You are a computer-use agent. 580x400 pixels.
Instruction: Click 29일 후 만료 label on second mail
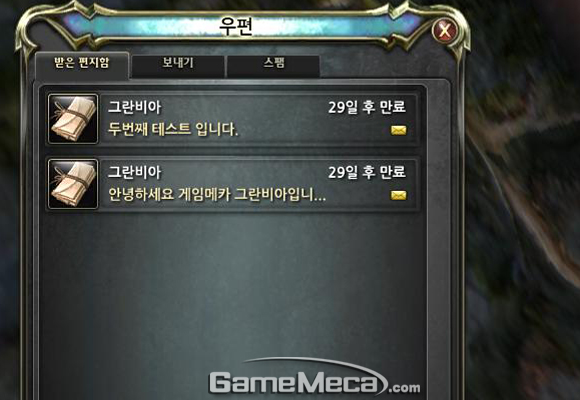click(x=367, y=172)
